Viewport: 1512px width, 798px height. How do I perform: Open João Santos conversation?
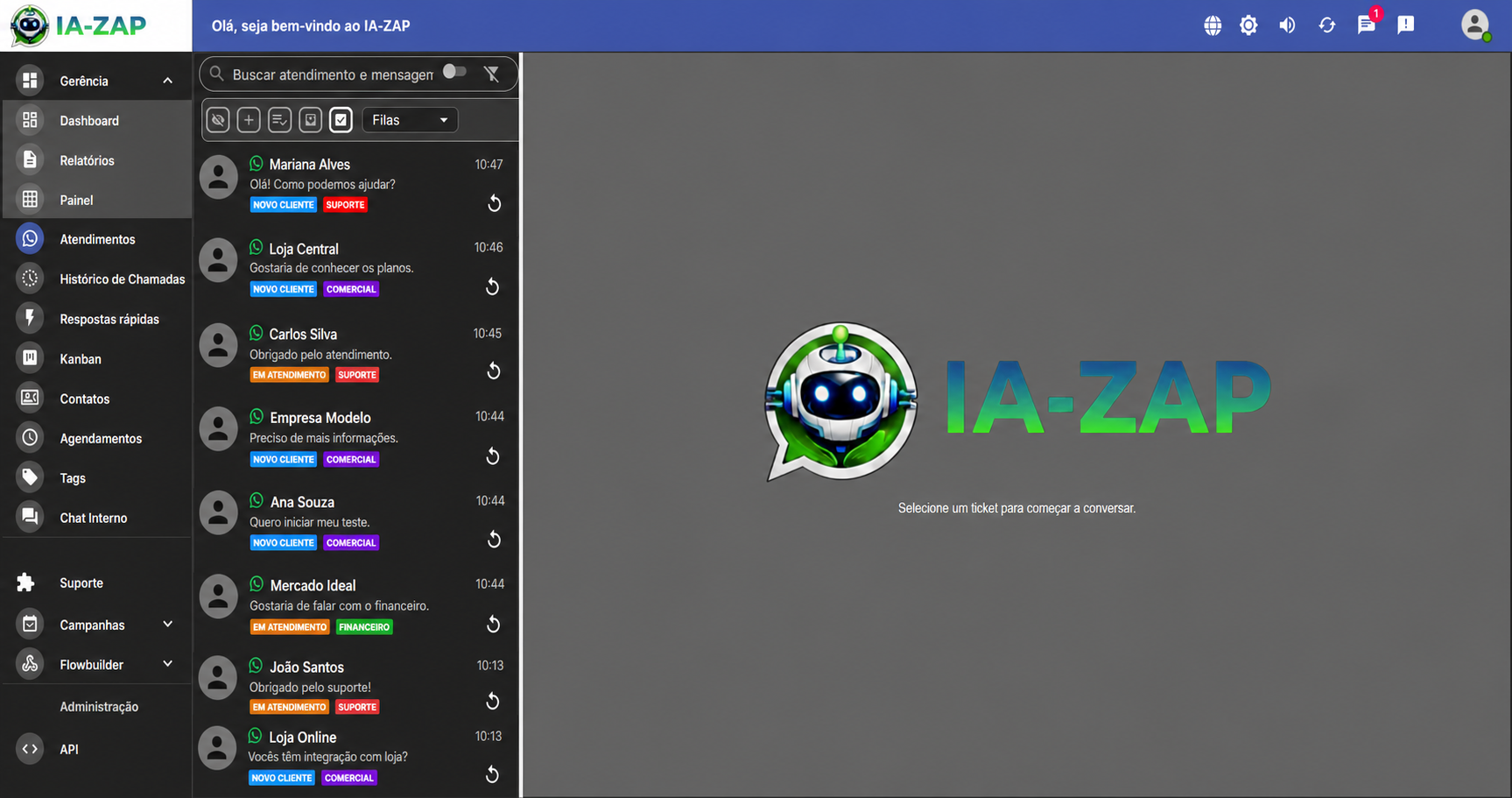click(357, 686)
